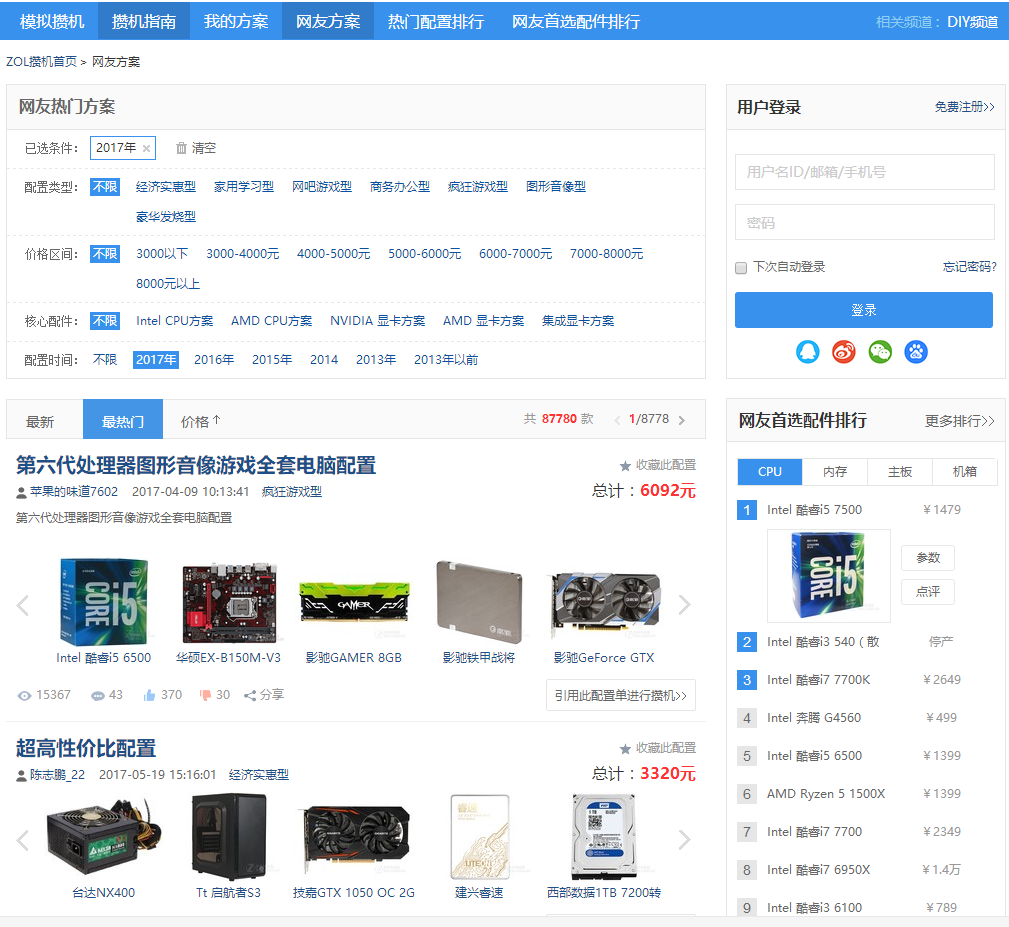Click 免费注册>> link
The height and width of the screenshot is (927, 1009).
[965, 107]
